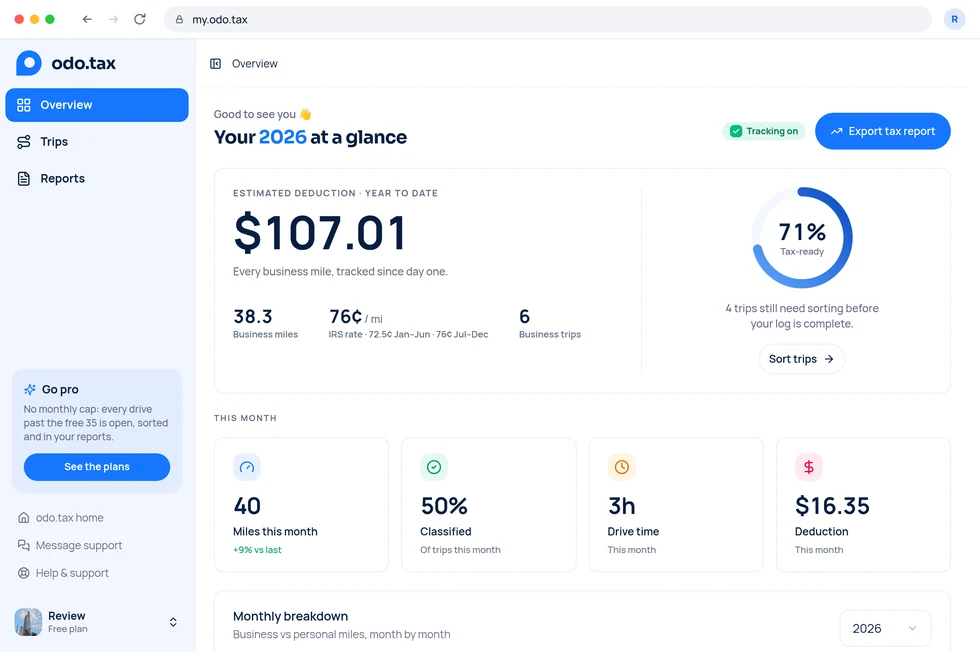The width and height of the screenshot is (980, 652).
Task: Open the Message support link
Action: pyautogui.click(x=70, y=545)
